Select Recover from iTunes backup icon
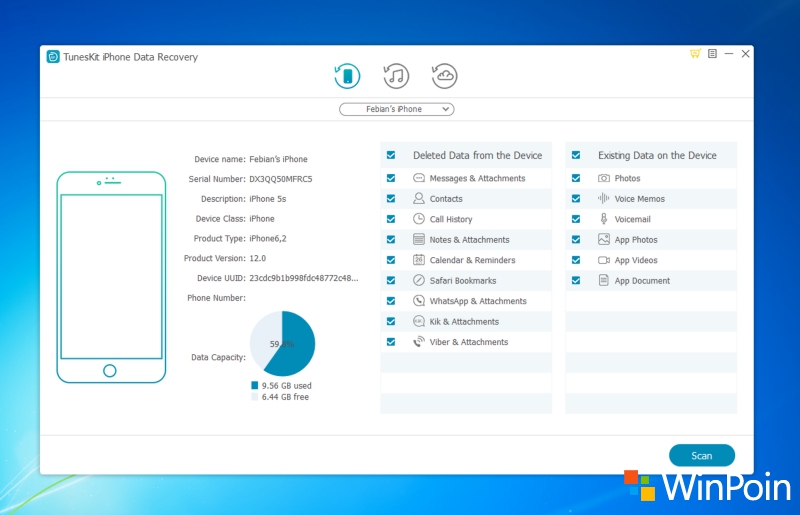The width and height of the screenshot is (800, 515). click(396, 76)
